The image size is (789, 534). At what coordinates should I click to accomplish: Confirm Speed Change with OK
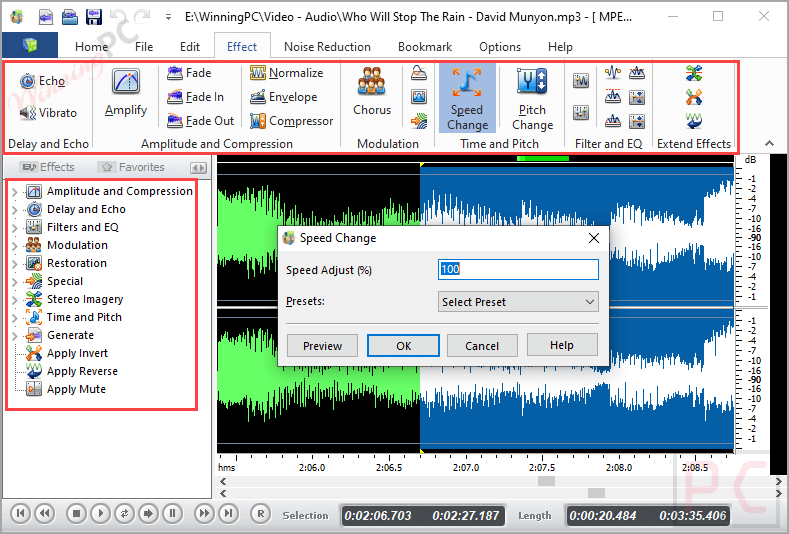403,345
